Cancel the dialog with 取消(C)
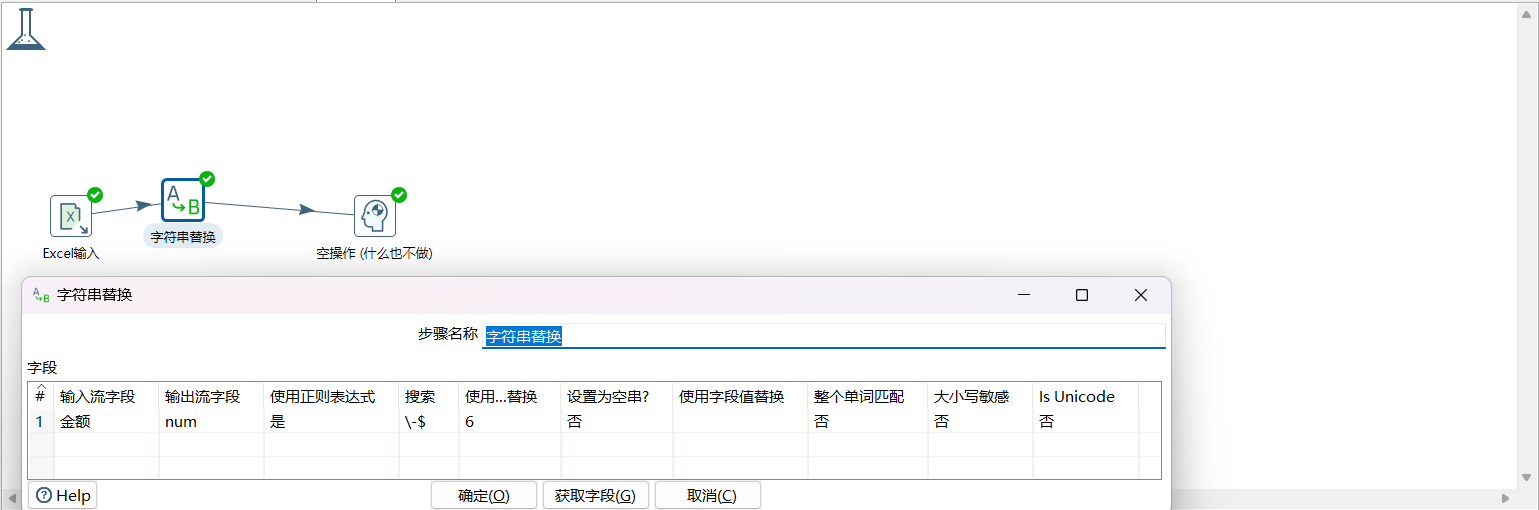Image resolution: width=1539 pixels, height=510 pixels. pos(708,495)
